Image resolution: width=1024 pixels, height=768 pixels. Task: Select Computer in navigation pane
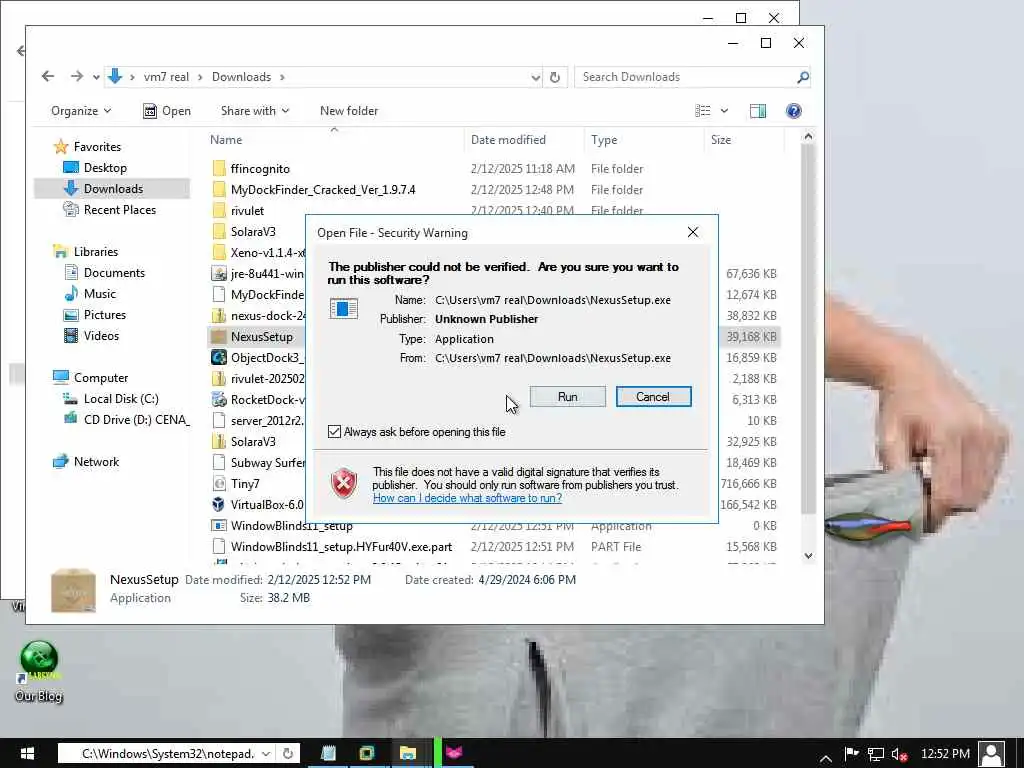[x=100, y=377]
